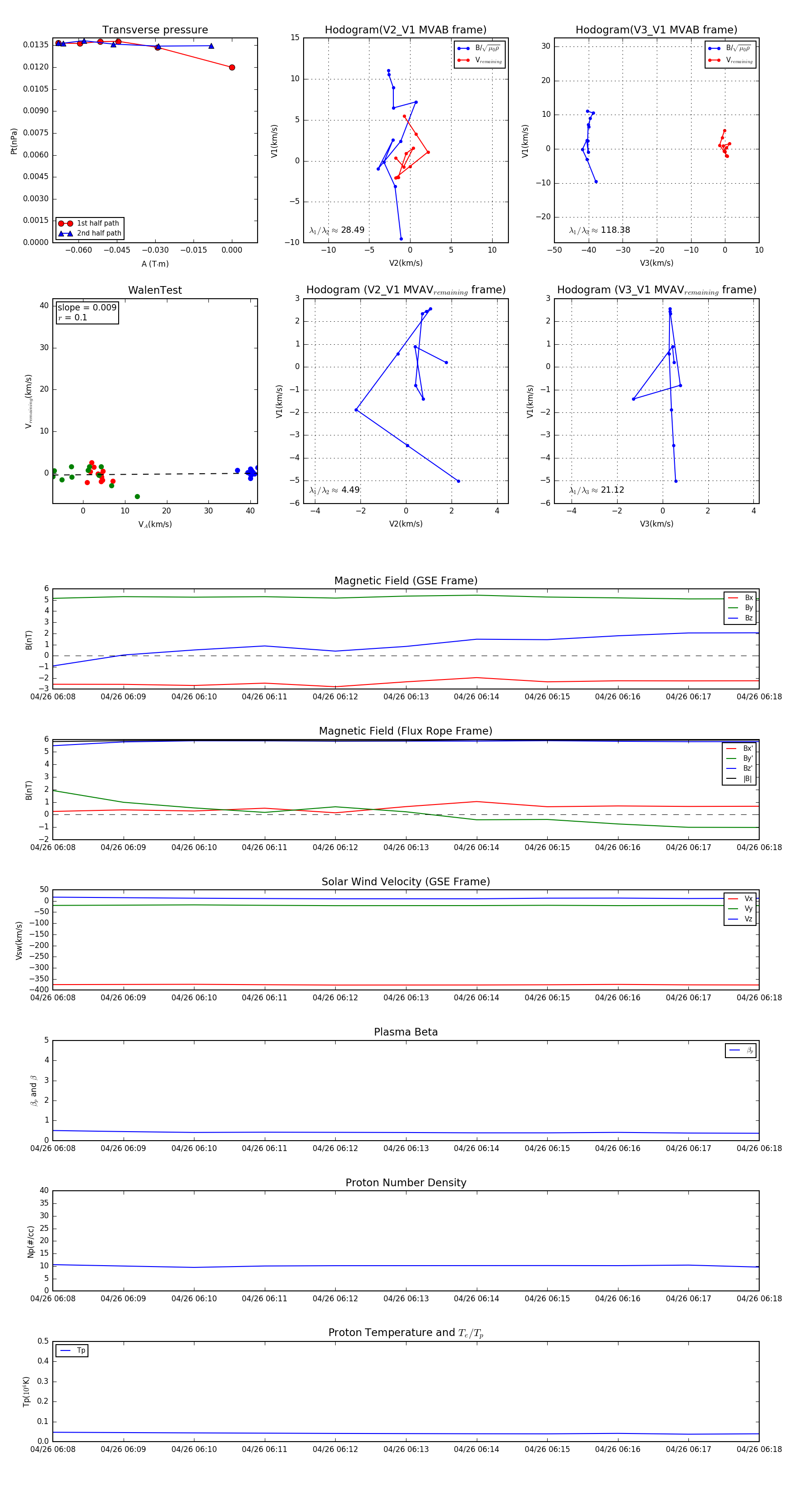The image size is (812, 1489).
Task: Click the "Magnetic Field (GSE Frame)" title
Action: [x=406, y=581]
